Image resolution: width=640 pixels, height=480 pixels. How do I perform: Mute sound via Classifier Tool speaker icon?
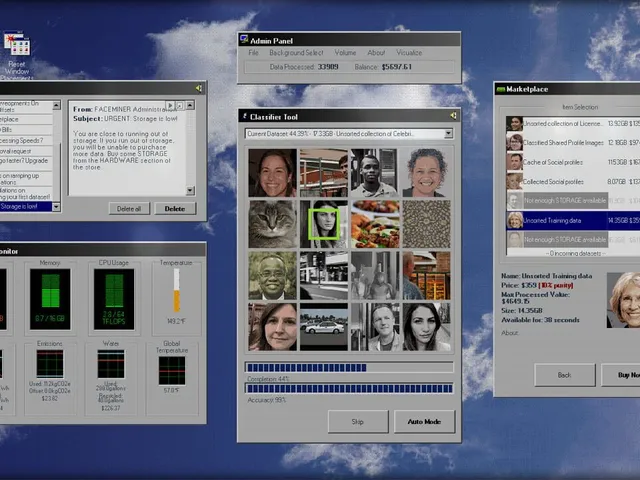click(453, 116)
